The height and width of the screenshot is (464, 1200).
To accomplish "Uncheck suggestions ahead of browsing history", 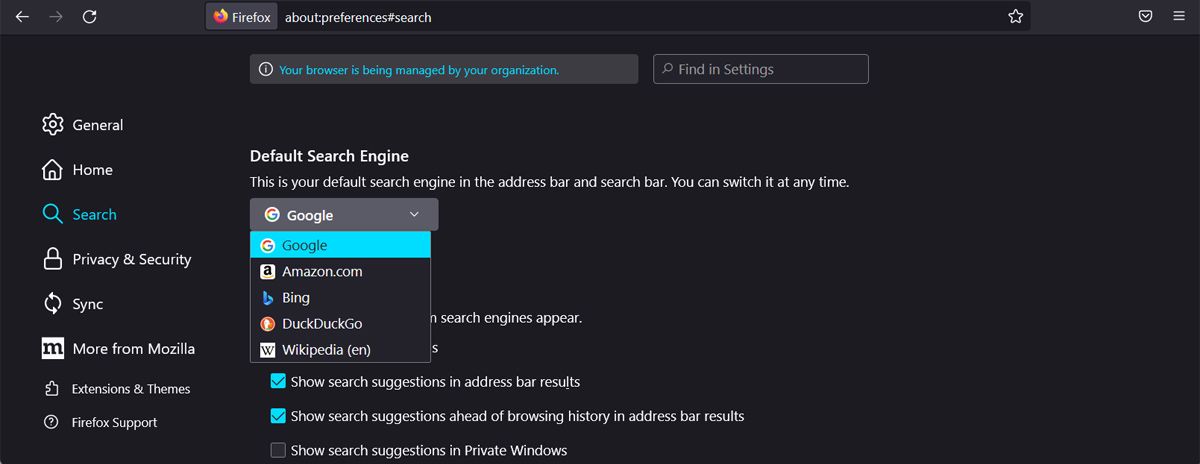I will (x=279, y=416).
